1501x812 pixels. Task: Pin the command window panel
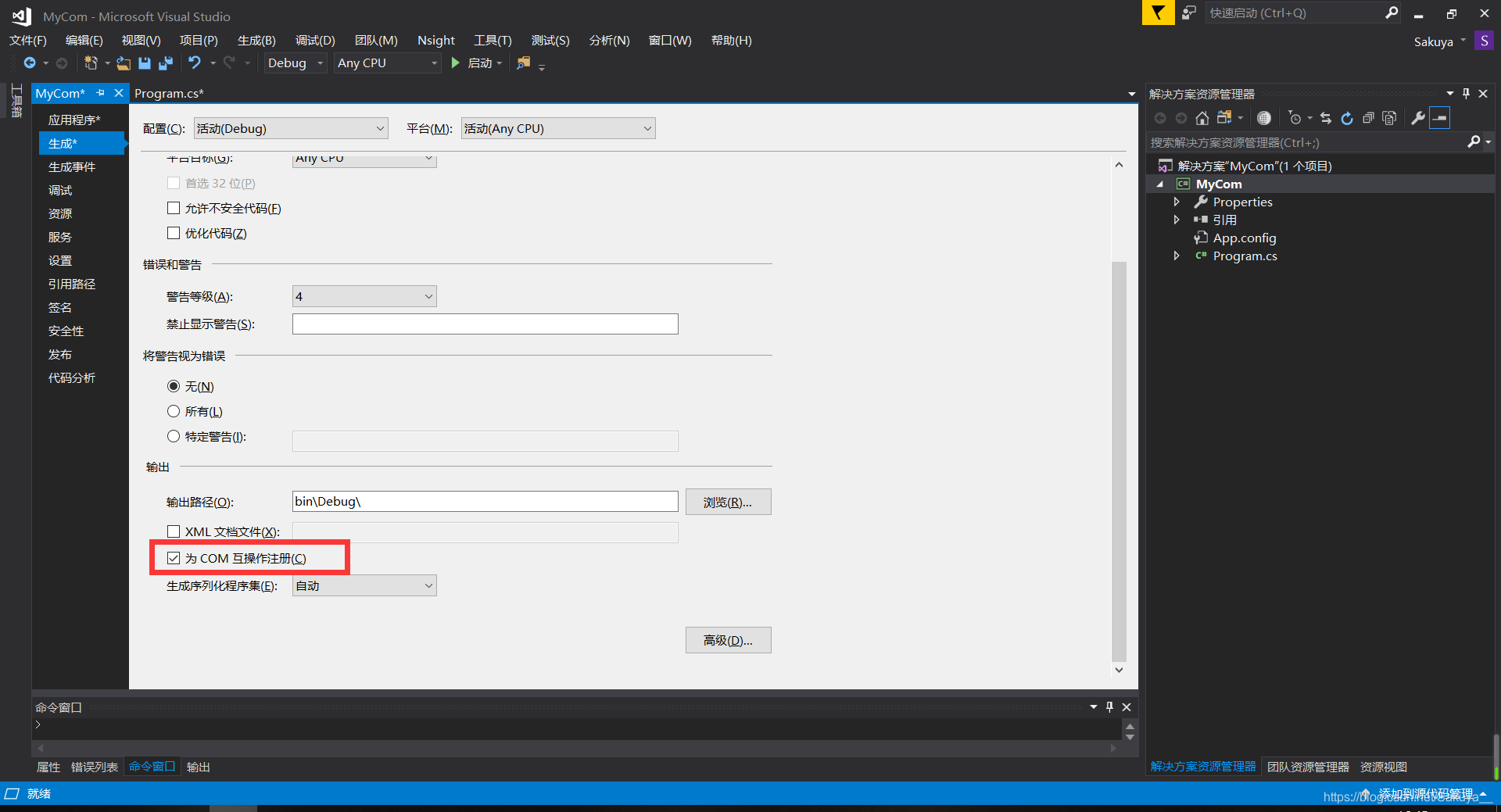[1109, 706]
